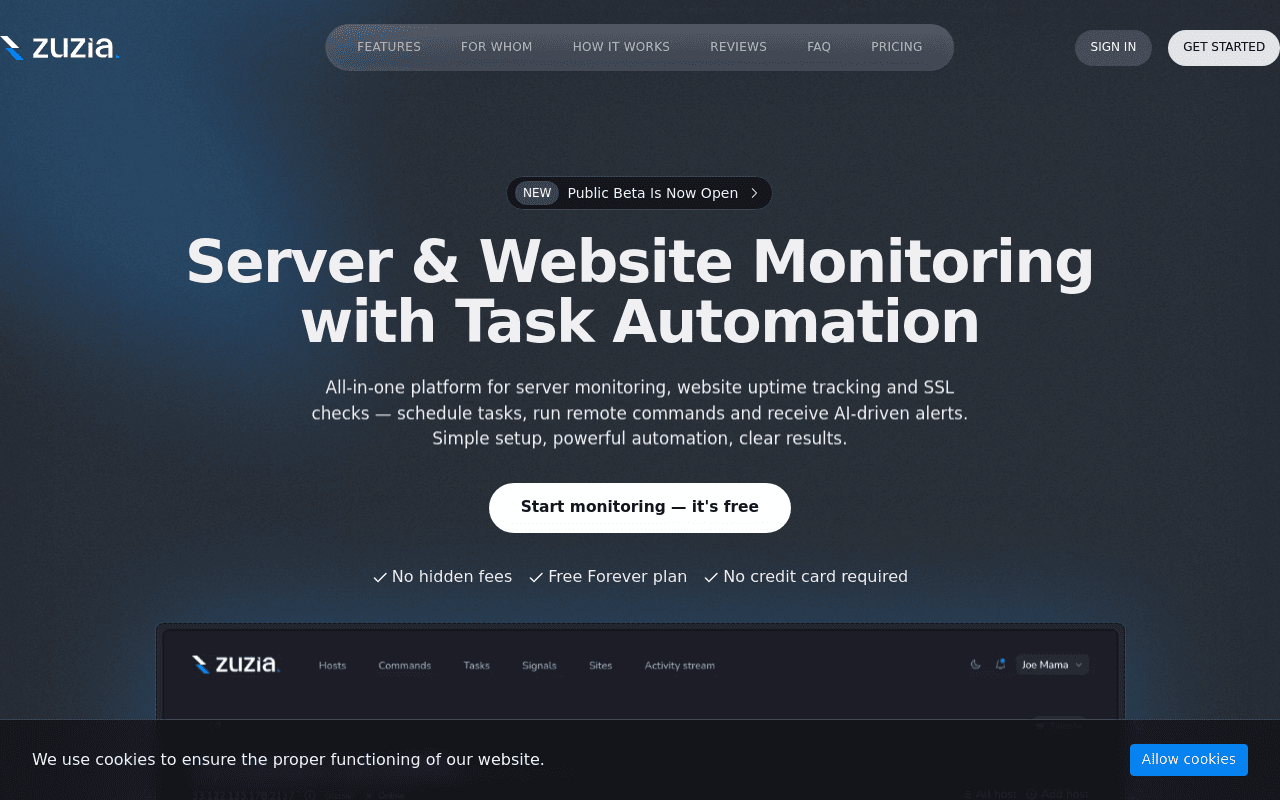Open the Features section from the navigation

click(x=389, y=47)
